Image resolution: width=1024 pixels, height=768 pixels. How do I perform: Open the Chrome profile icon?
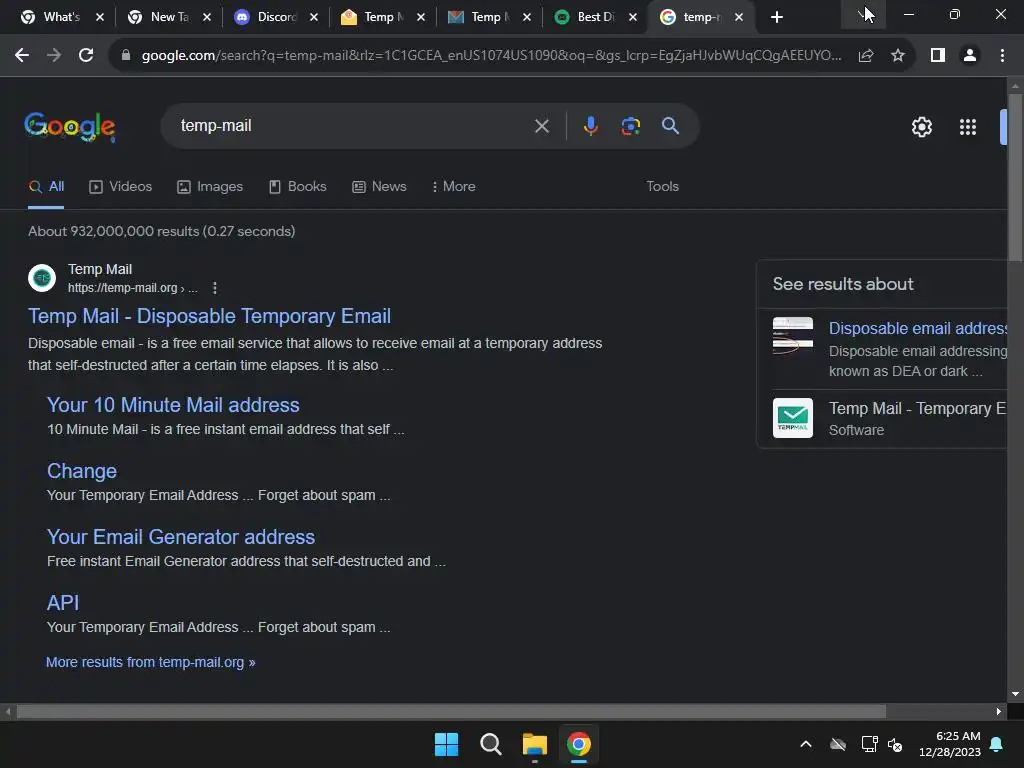[x=970, y=56]
